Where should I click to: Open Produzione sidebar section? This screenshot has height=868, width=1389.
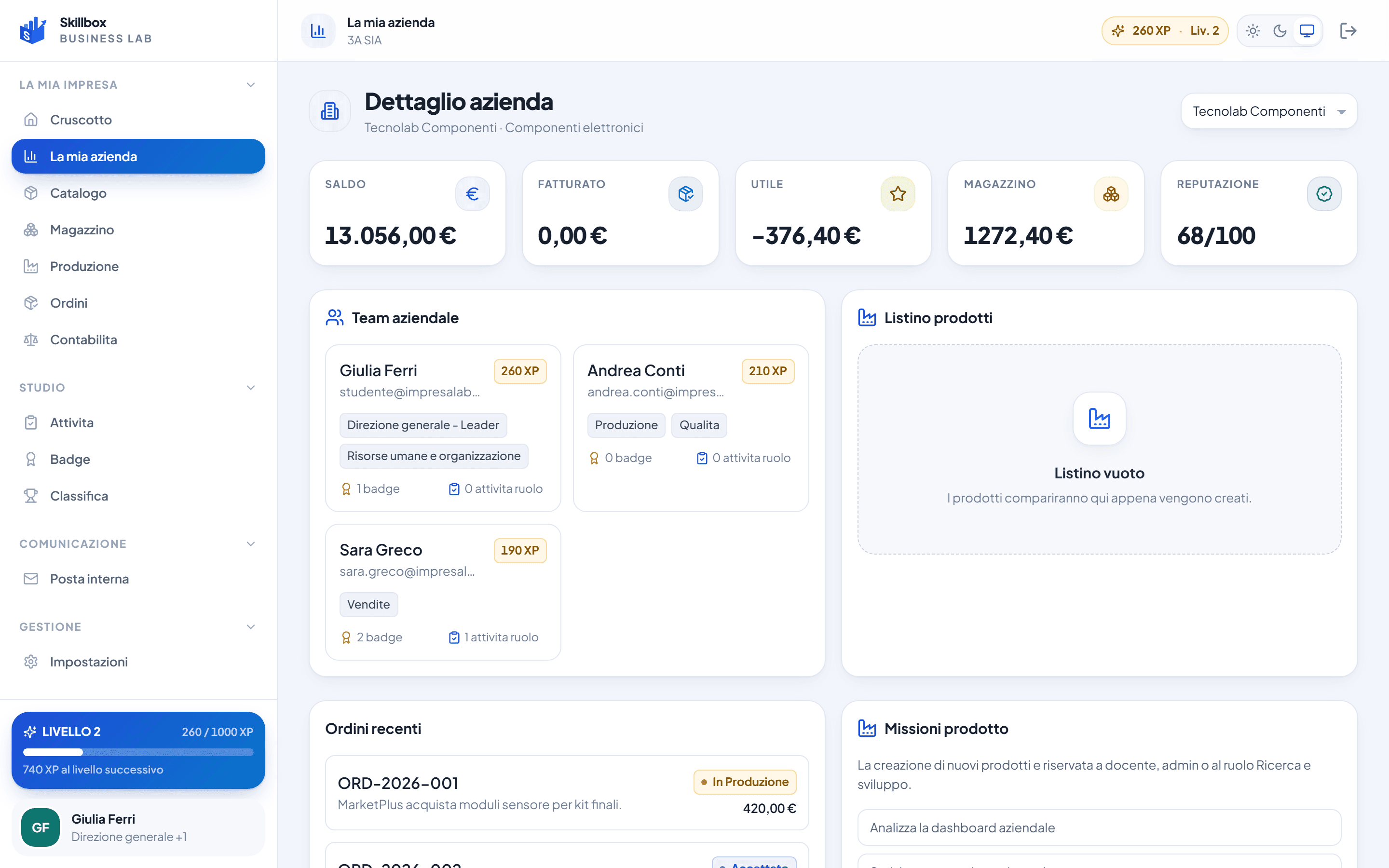(138, 266)
